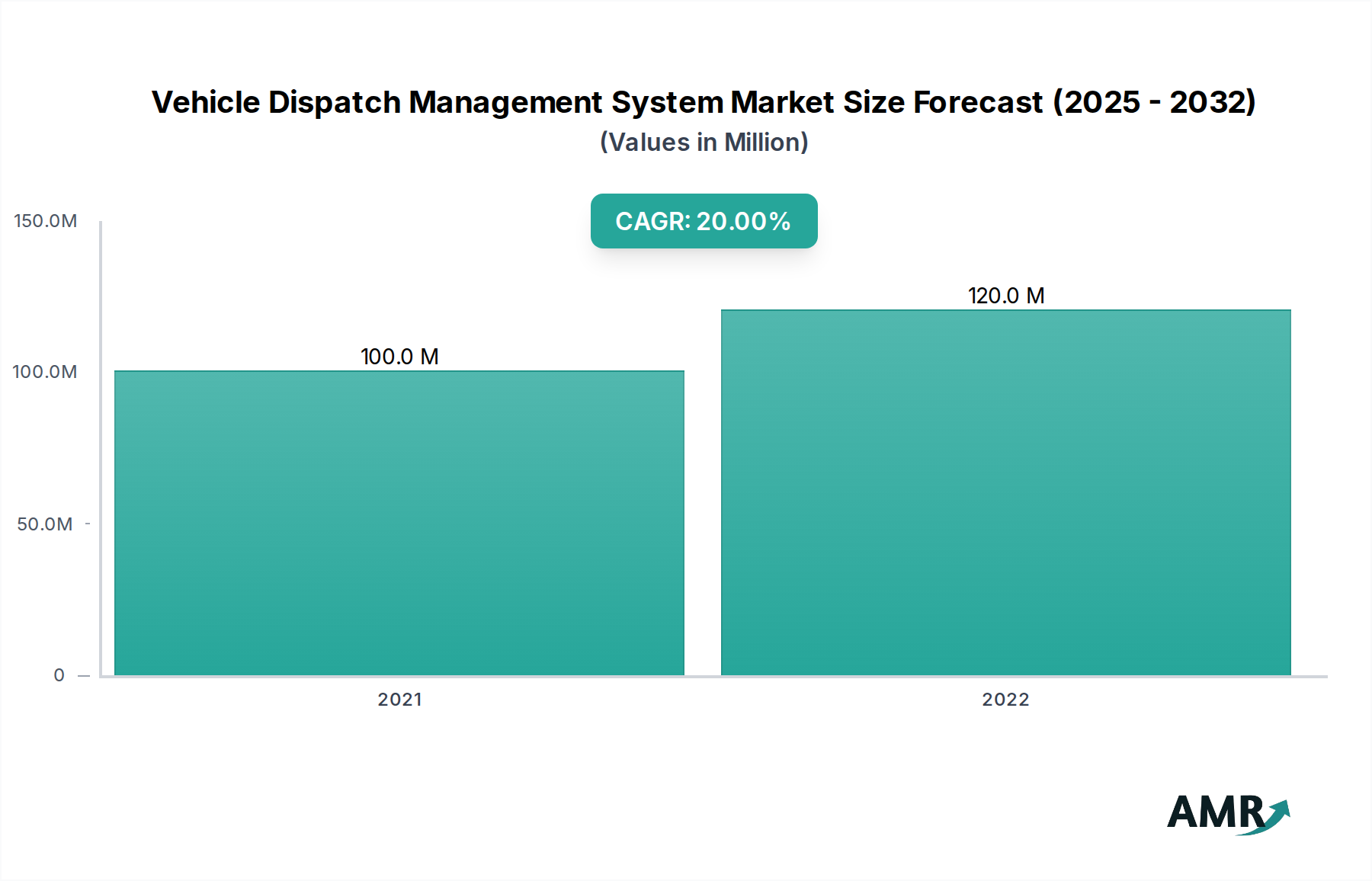
Task: Select the 2022 bar in the chart
Action: (x=1005, y=492)
